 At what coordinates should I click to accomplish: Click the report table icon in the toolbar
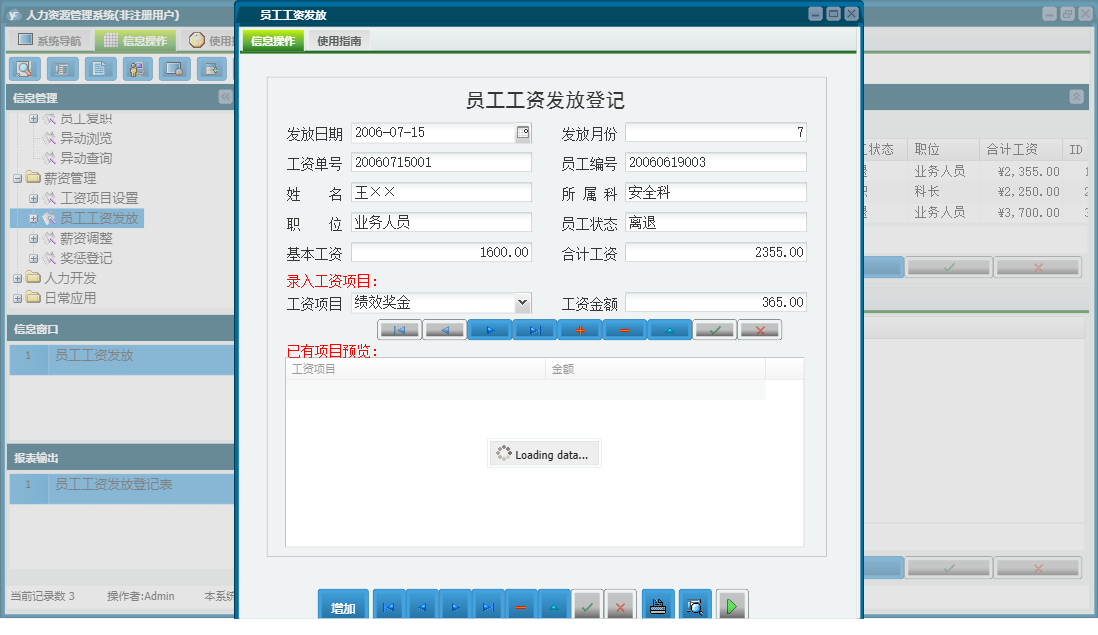(62, 69)
